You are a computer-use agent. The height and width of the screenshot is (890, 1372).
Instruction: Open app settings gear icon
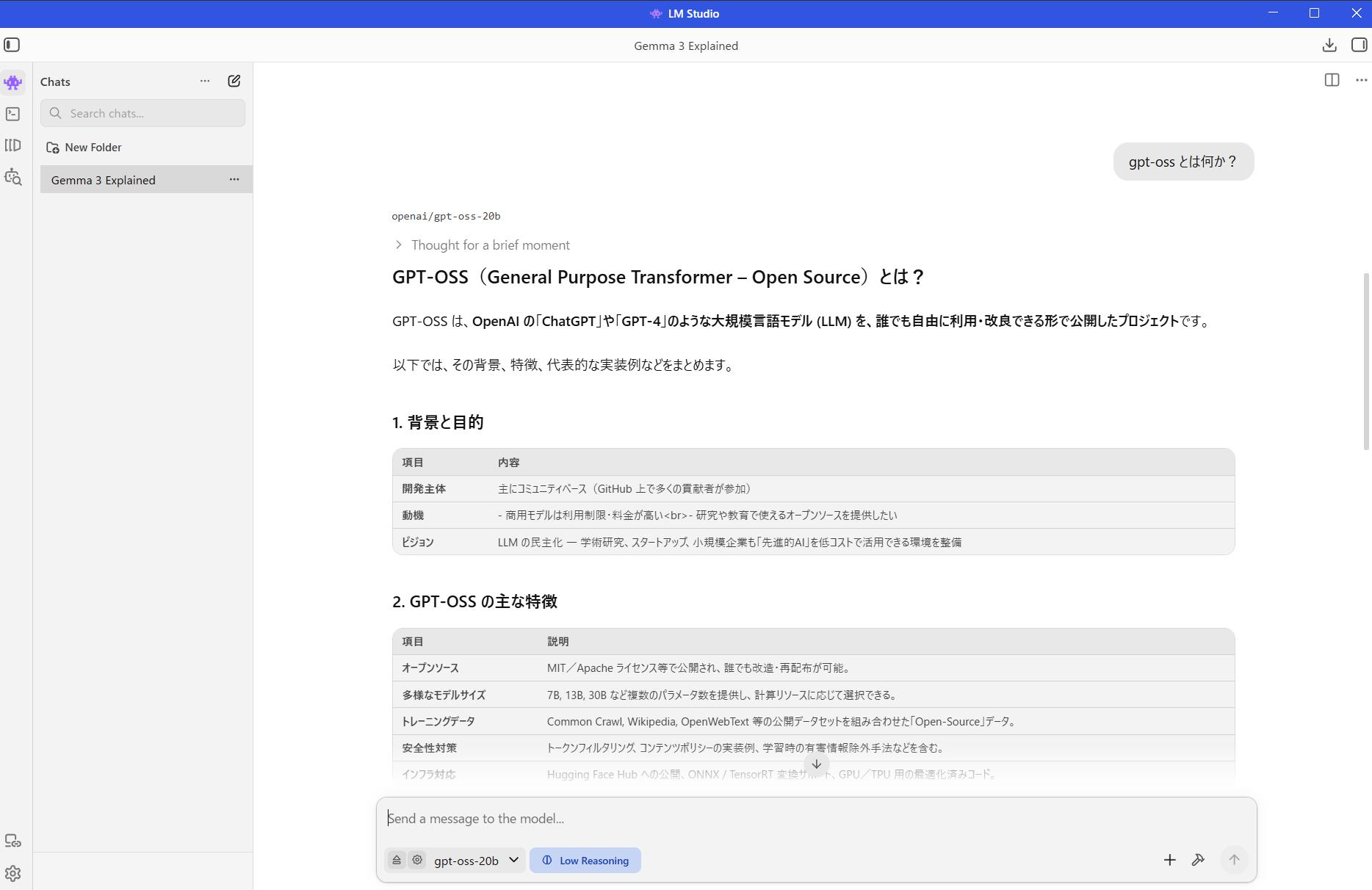(13, 873)
